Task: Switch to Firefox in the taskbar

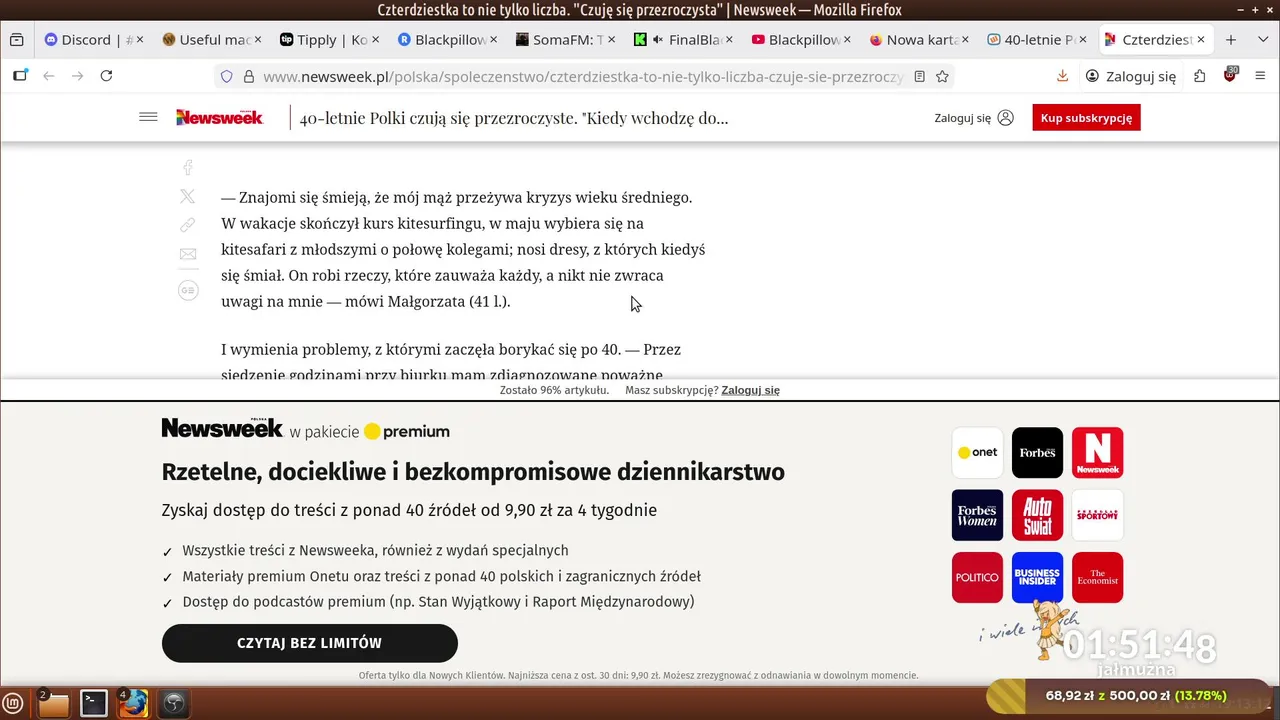Action: click(134, 703)
